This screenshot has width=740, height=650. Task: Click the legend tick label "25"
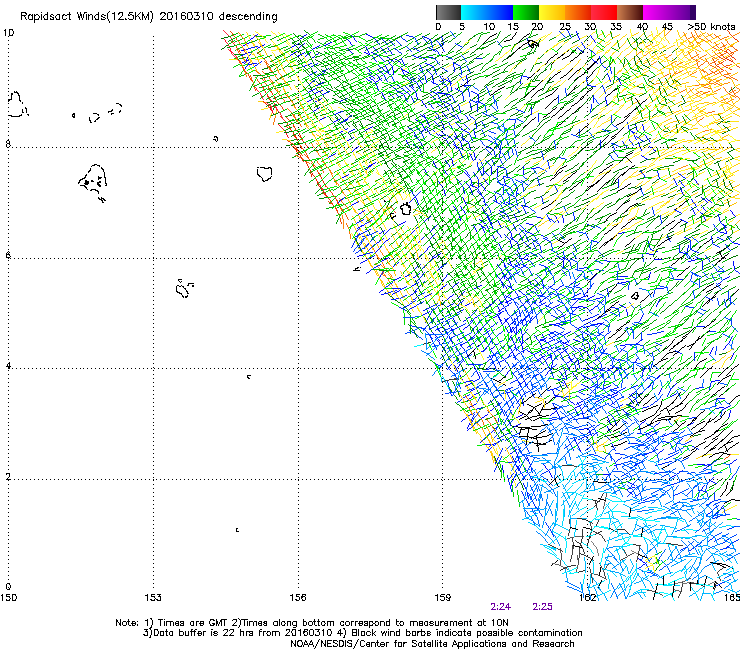coord(564,26)
